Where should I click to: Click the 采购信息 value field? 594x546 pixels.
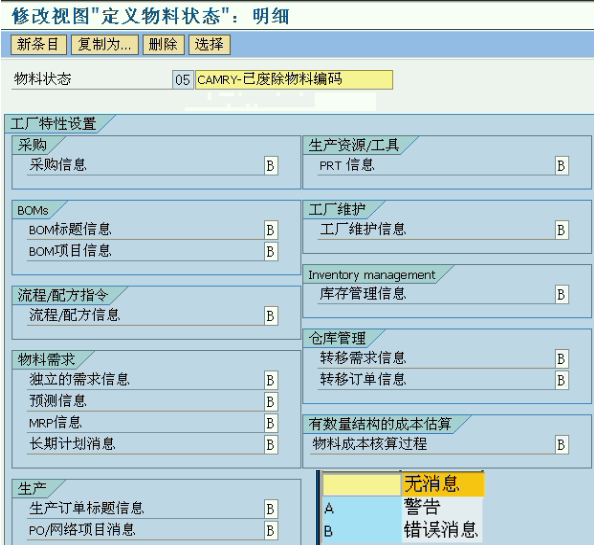pos(271,166)
